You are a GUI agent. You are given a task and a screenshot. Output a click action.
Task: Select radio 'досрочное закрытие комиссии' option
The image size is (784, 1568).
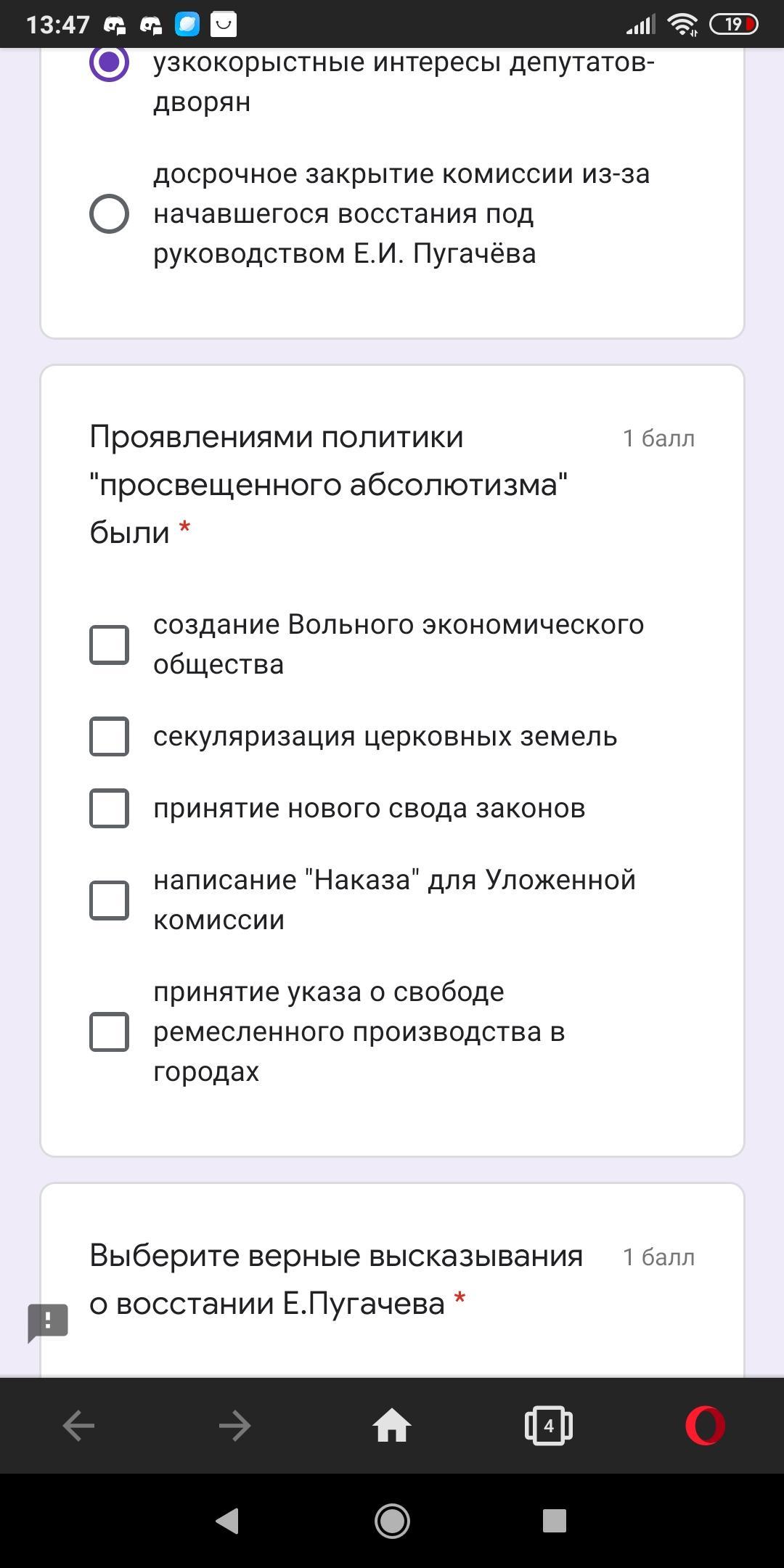pos(110,213)
